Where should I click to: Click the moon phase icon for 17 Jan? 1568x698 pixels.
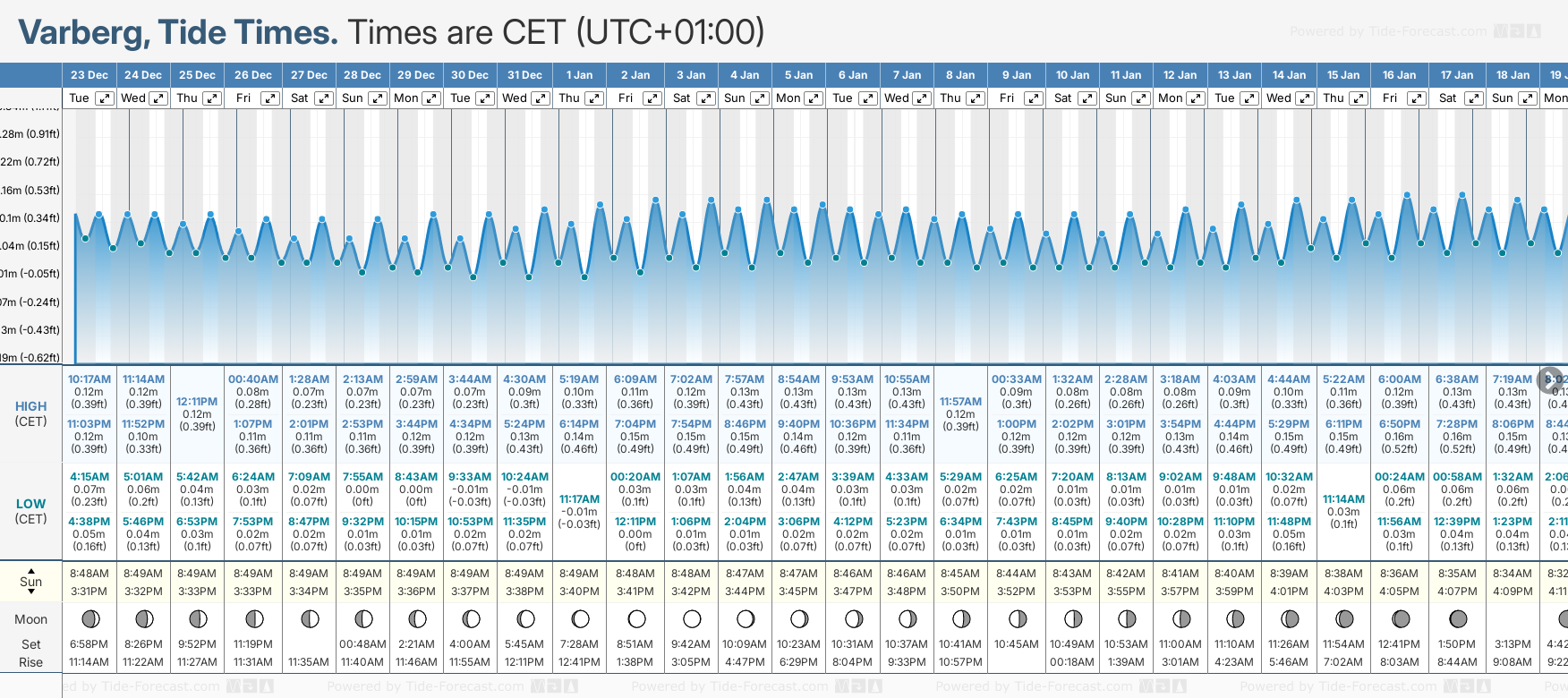(x=1457, y=618)
